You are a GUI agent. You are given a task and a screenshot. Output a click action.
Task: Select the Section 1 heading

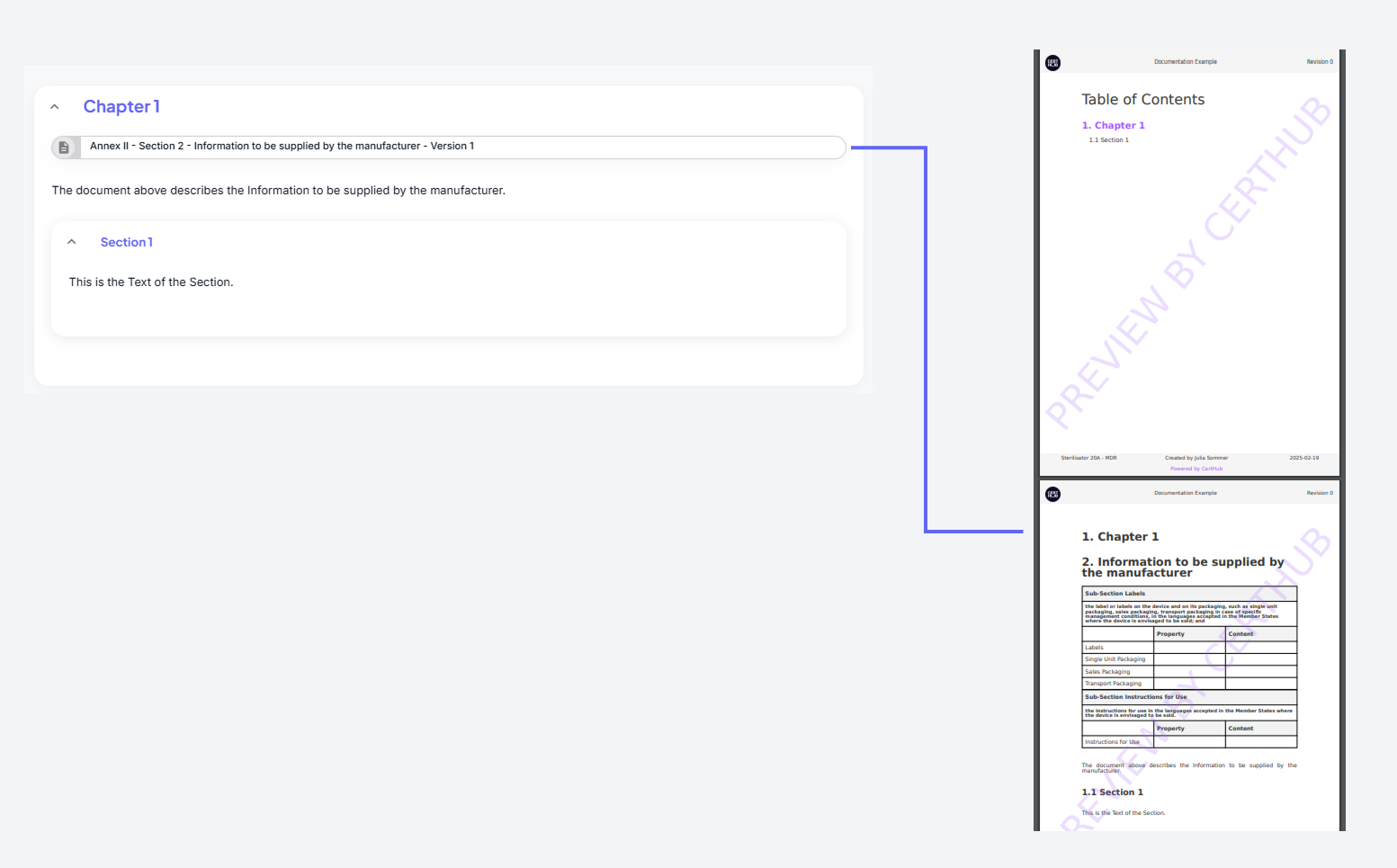point(126,242)
